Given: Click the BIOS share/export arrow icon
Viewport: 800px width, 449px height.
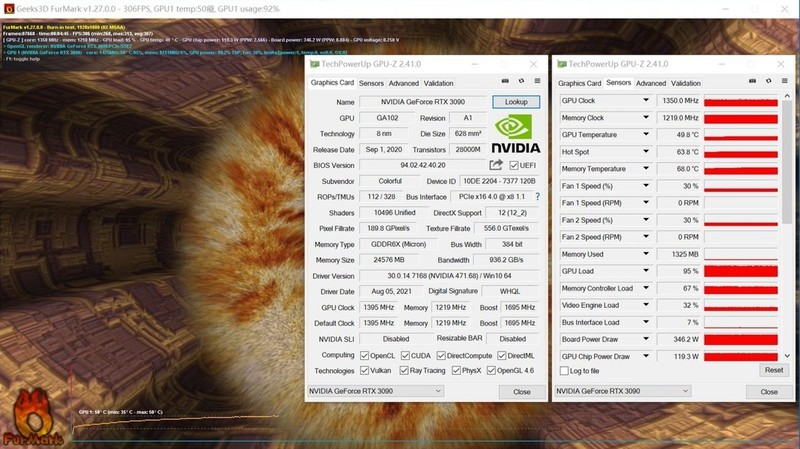Looking at the screenshot, I should (x=496, y=165).
